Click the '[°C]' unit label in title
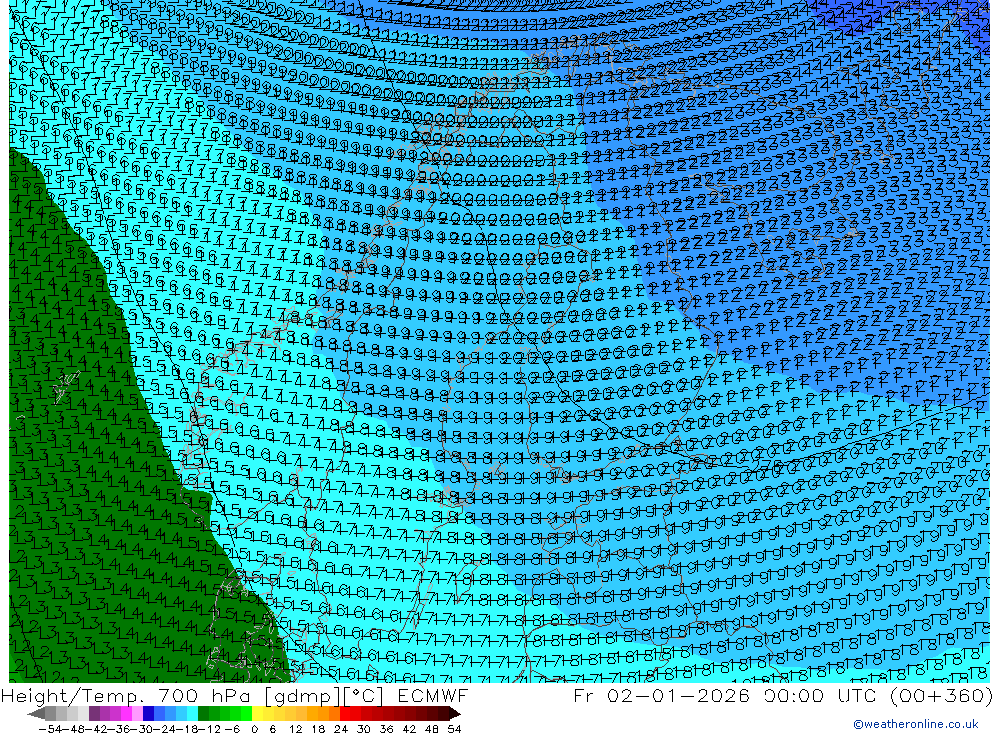The height and width of the screenshot is (733, 1000). (364, 695)
